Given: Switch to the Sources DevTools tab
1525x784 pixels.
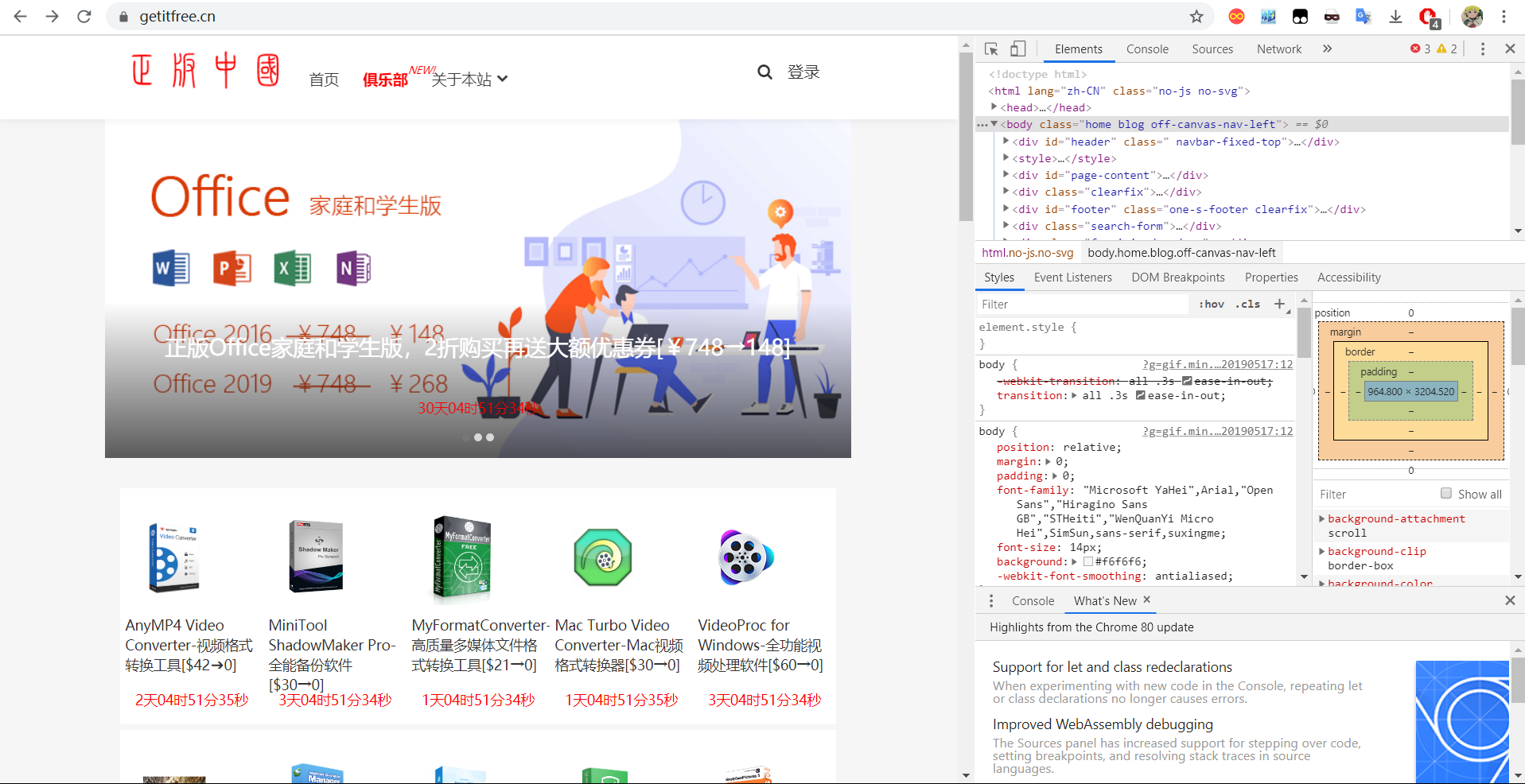Looking at the screenshot, I should [1212, 49].
